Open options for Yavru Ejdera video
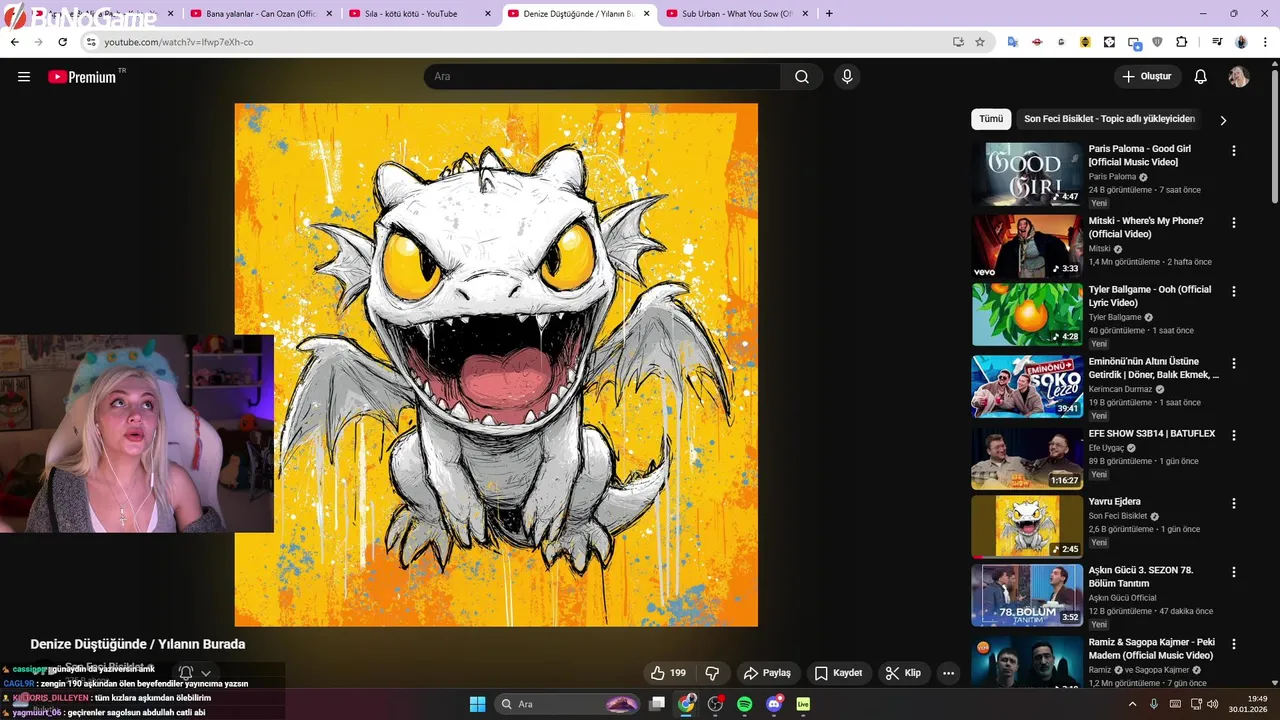Image resolution: width=1280 pixels, height=720 pixels. coord(1233,504)
